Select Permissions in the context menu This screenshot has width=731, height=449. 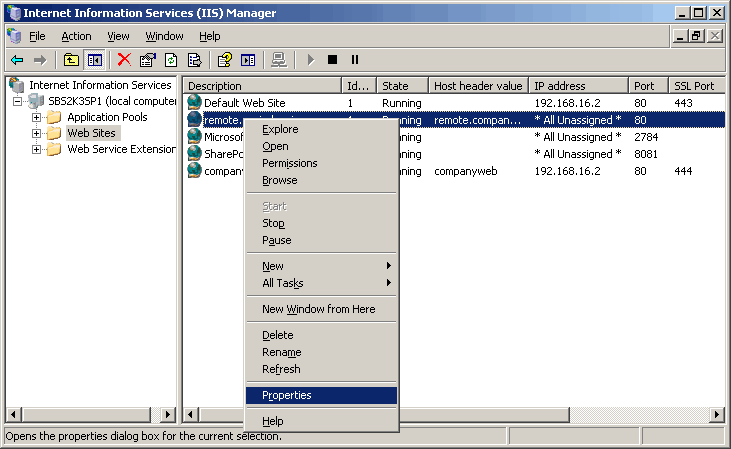coord(322,163)
